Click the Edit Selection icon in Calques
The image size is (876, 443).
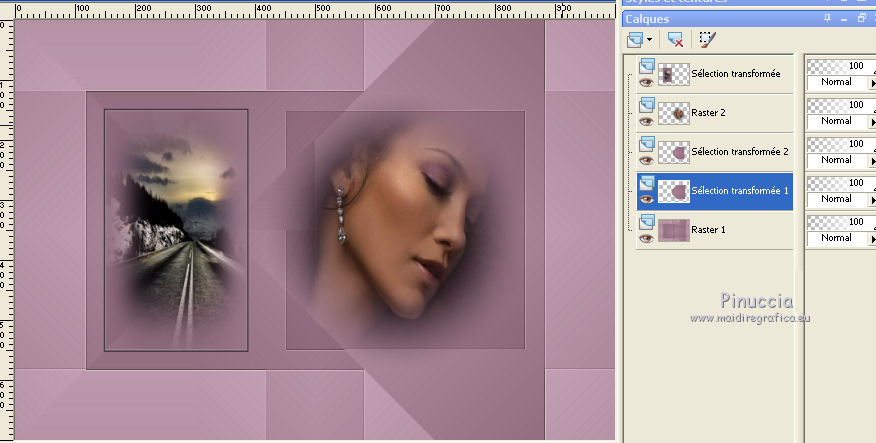(707, 40)
